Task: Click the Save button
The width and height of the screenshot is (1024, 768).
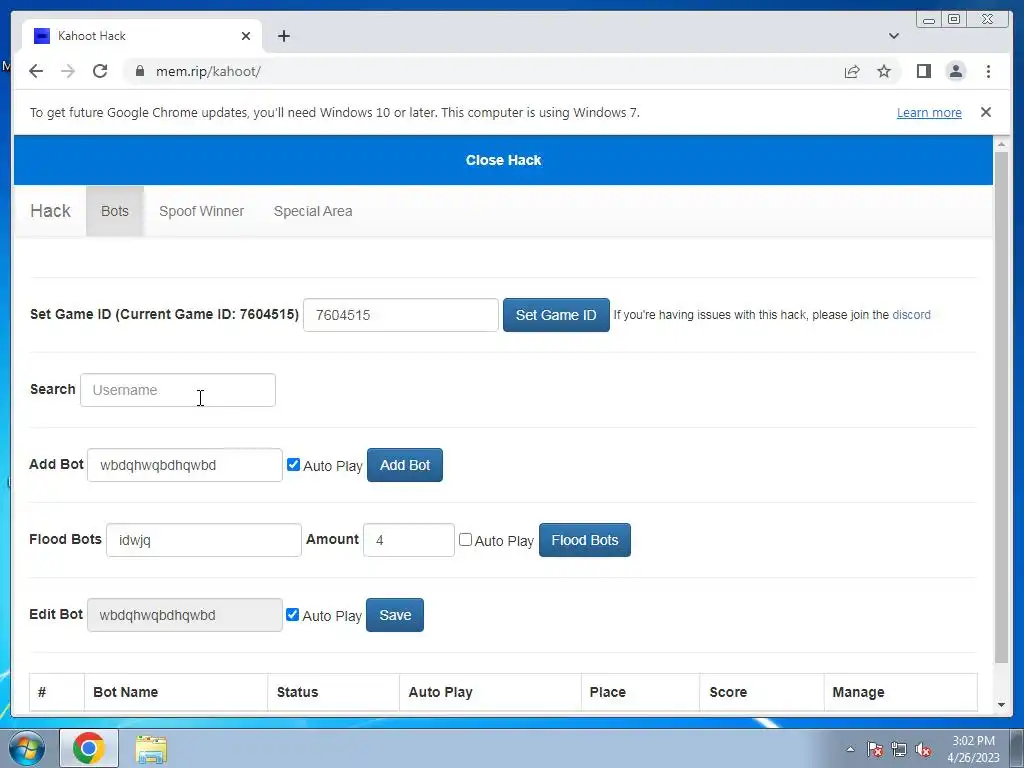Action: point(395,615)
